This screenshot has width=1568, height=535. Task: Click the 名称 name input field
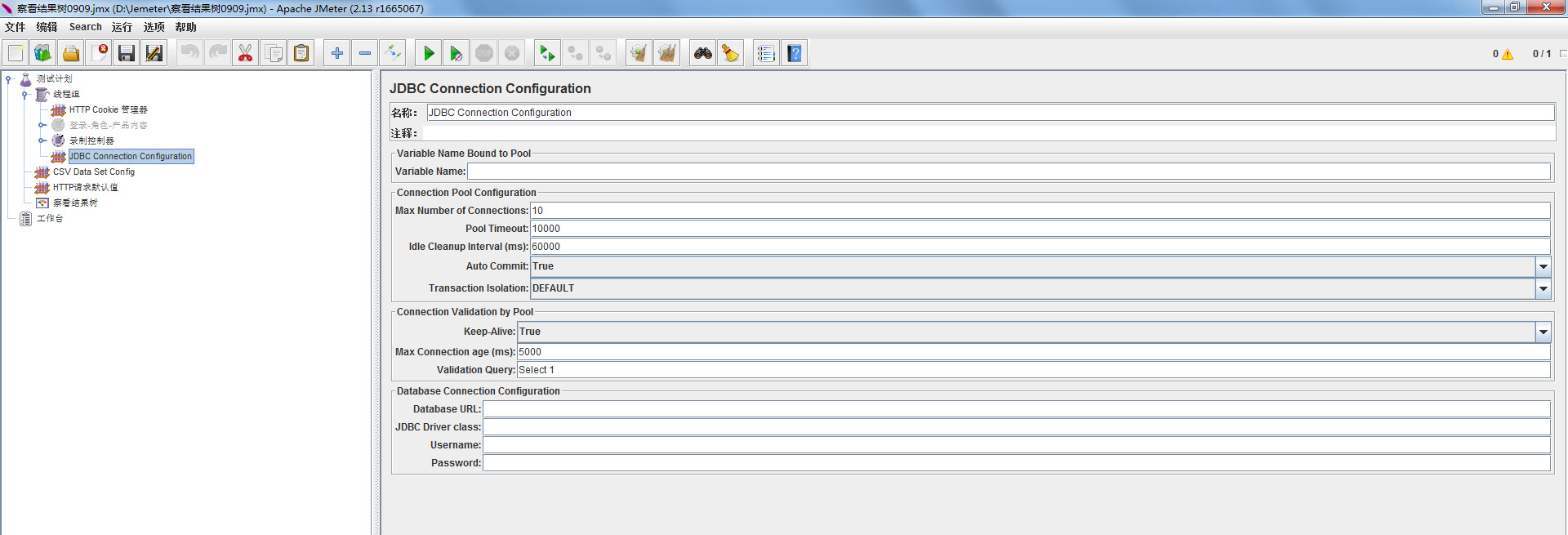click(991, 113)
